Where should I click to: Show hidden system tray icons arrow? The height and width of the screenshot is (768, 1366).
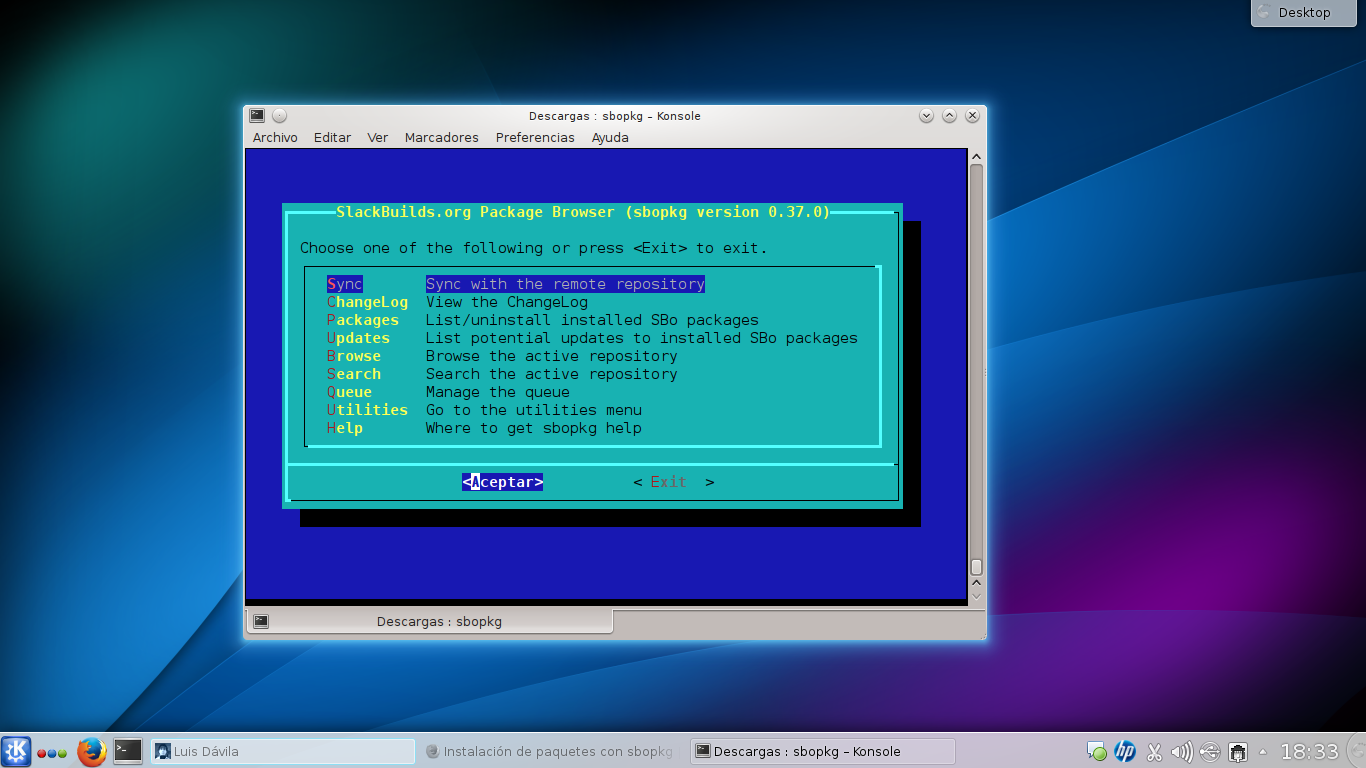click(x=1262, y=751)
